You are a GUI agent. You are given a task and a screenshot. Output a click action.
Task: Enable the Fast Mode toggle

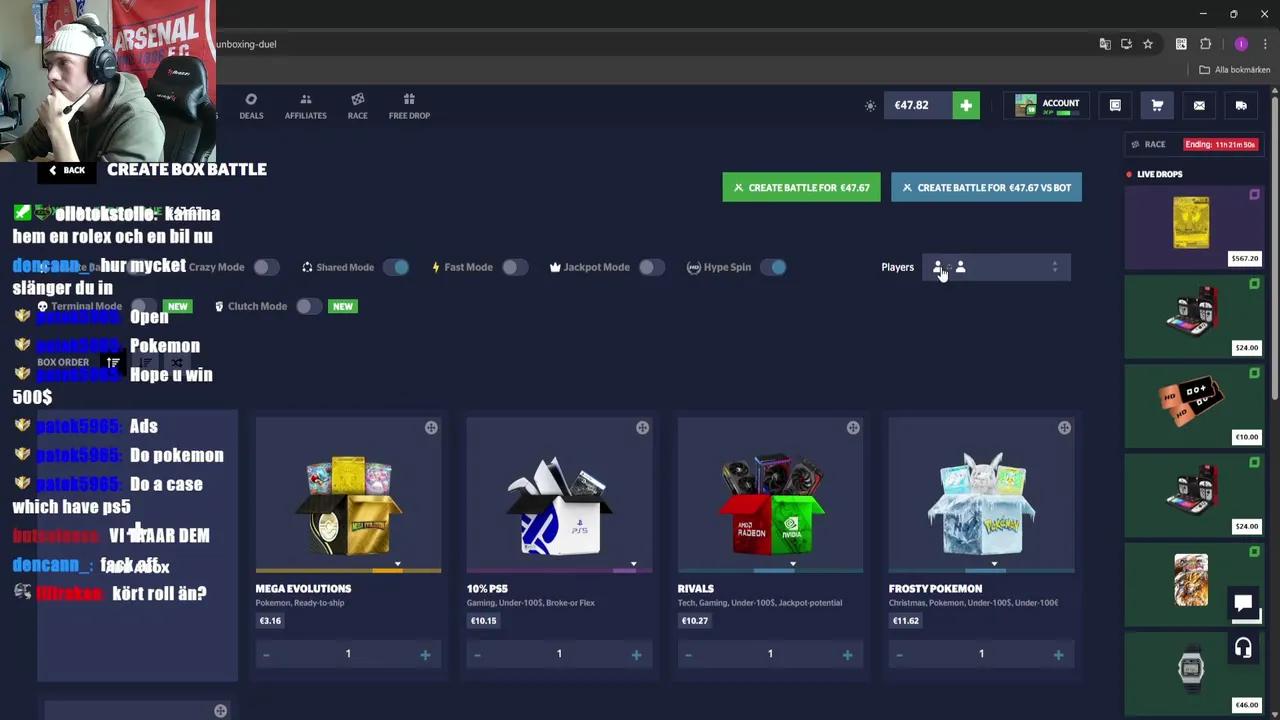pyautogui.click(x=515, y=267)
